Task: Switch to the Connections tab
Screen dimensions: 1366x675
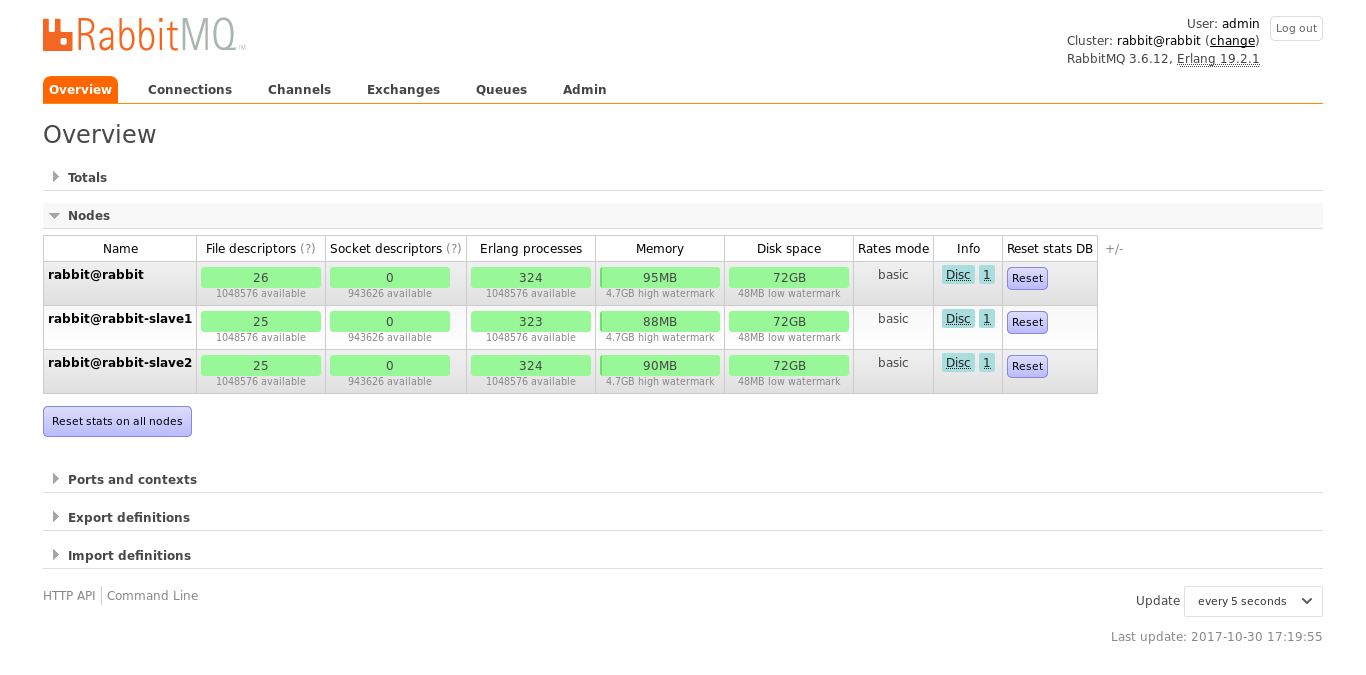Action: (x=190, y=90)
